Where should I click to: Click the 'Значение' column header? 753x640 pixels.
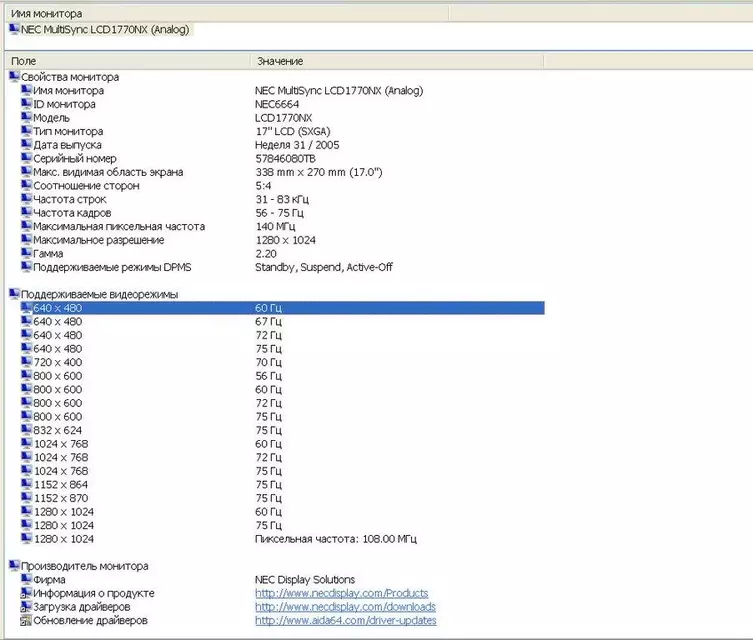pyautogui.click(x=398, y=61)
